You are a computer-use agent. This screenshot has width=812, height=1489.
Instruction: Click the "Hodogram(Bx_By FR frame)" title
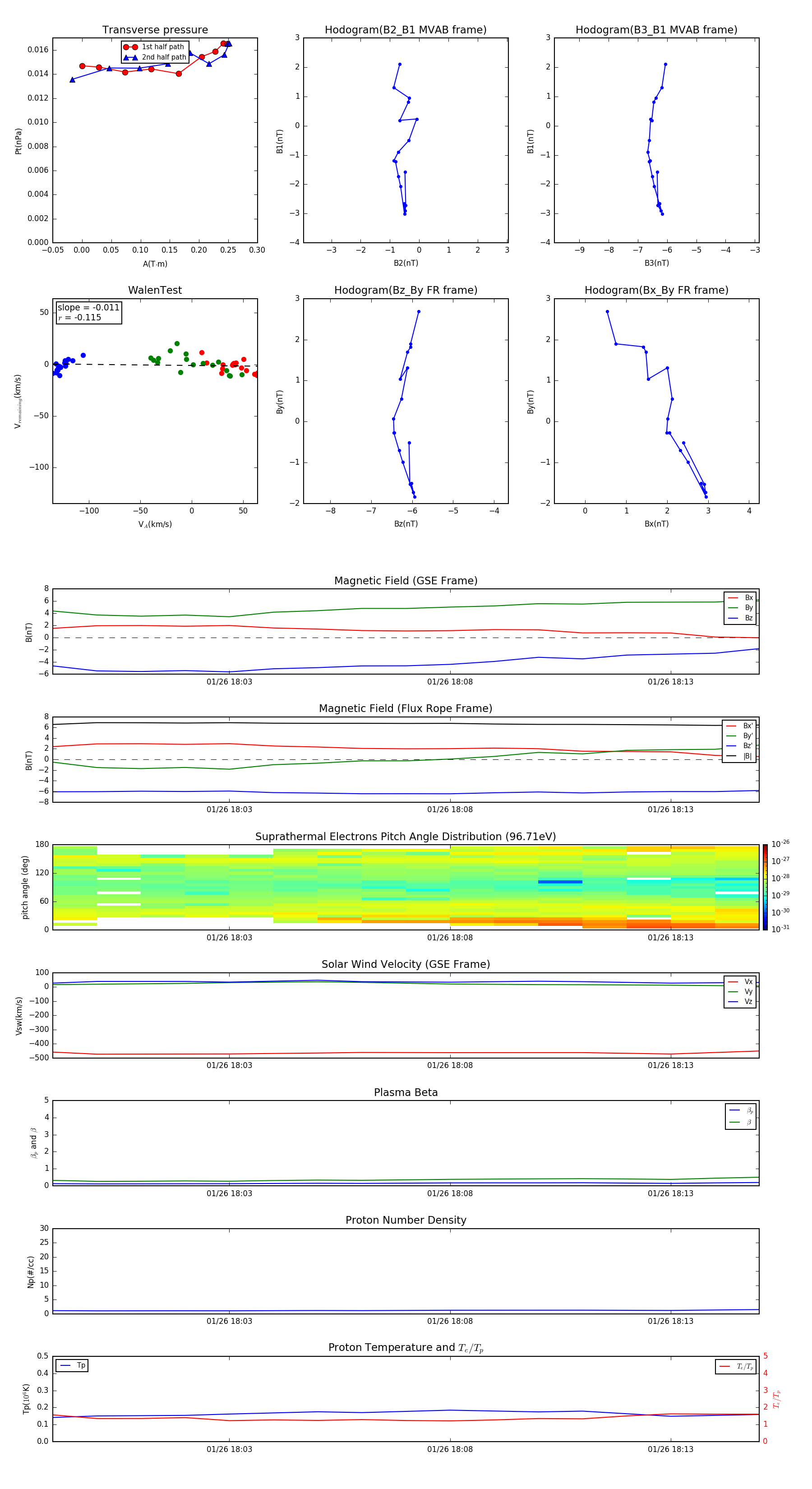656,290
